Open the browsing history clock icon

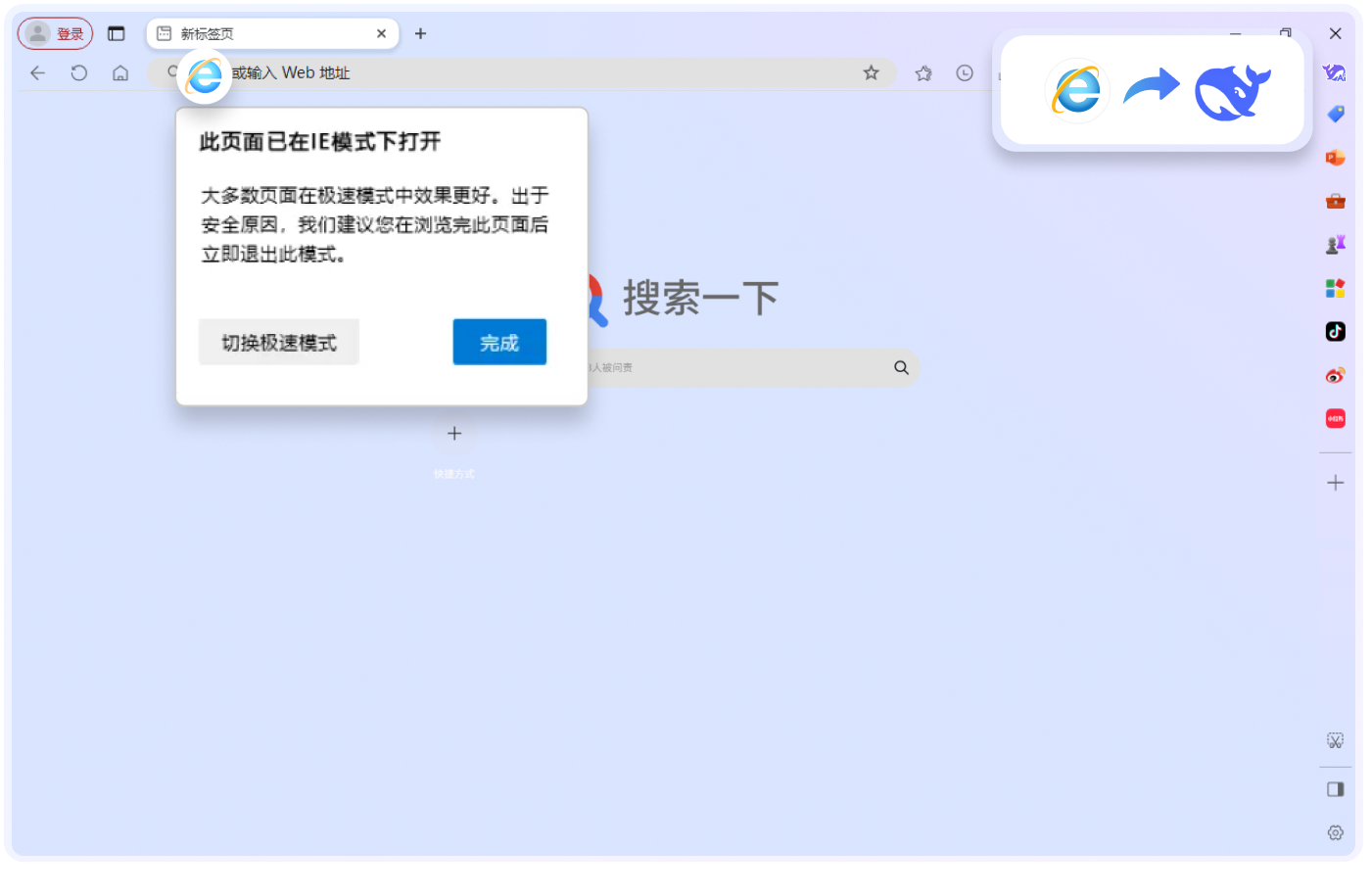(965, 72)
